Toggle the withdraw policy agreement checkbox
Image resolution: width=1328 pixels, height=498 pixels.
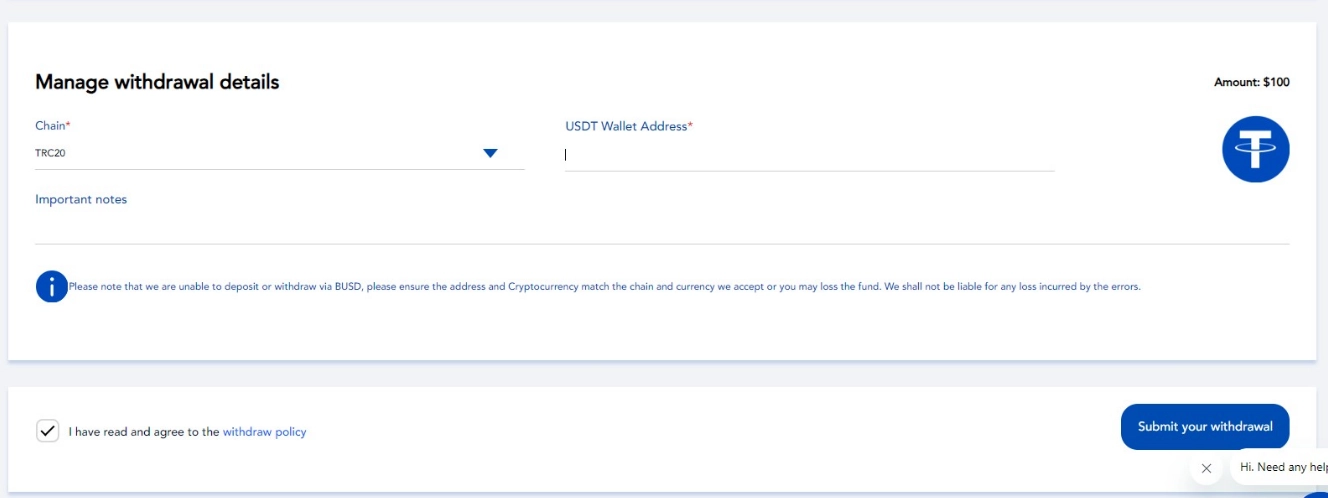tap(47, 431)
